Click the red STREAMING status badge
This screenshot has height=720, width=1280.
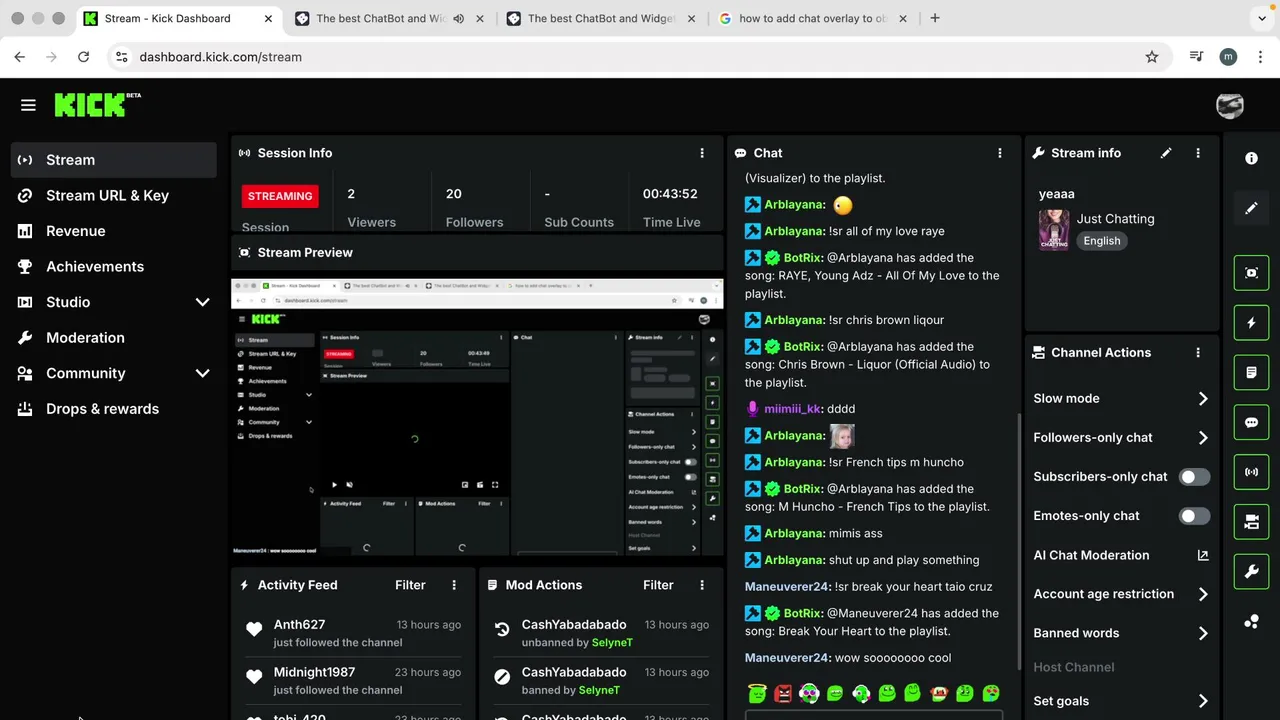(x=280, y=196)
